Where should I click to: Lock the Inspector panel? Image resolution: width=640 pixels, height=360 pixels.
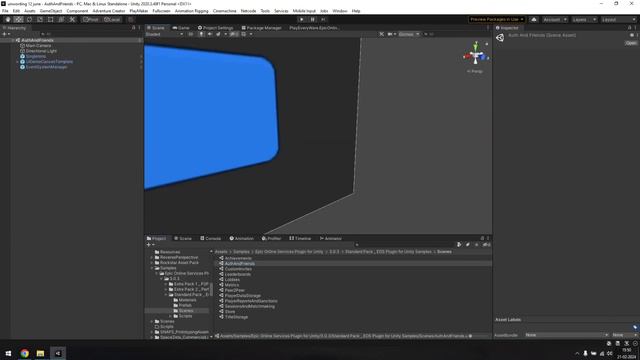click(629, 28)
